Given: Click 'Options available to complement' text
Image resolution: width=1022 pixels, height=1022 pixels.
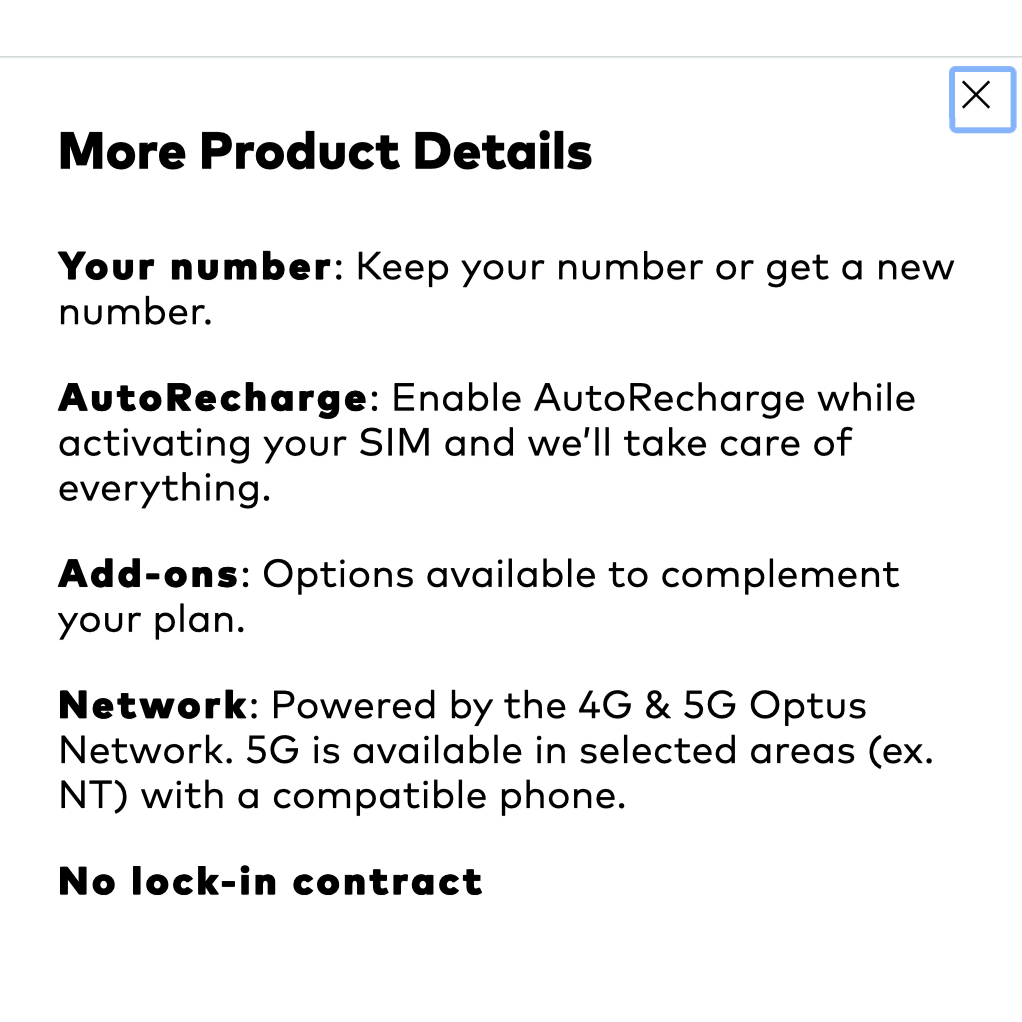Looking at the screenshot, I should tap(580, 574).
